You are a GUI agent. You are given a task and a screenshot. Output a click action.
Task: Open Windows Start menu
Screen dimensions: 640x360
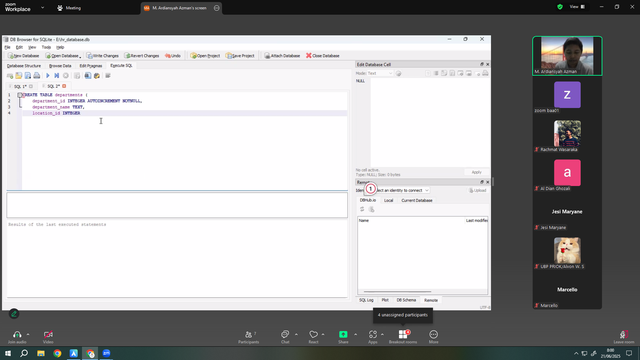coord(8,353)
